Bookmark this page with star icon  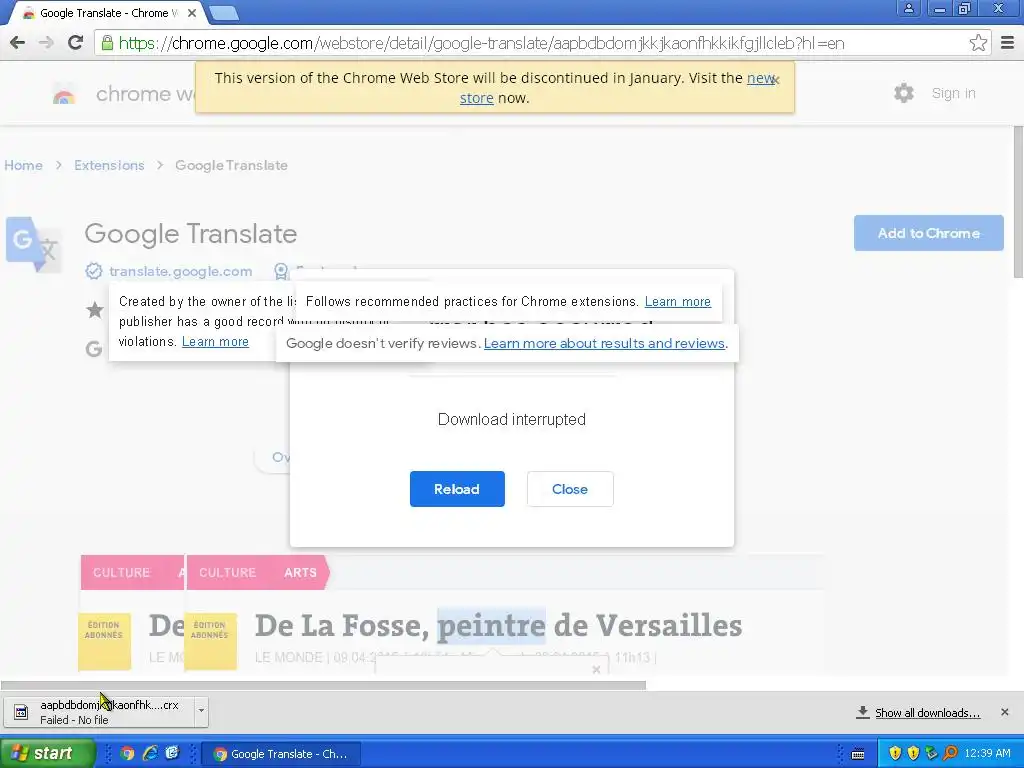pyautogui.click(x=978, y=43)
